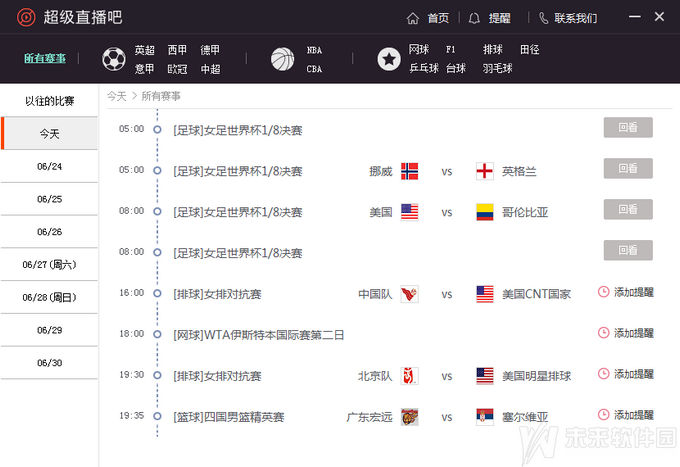
Task: Click timeline marker at first 05:00 match
Action: click(157, 129)
